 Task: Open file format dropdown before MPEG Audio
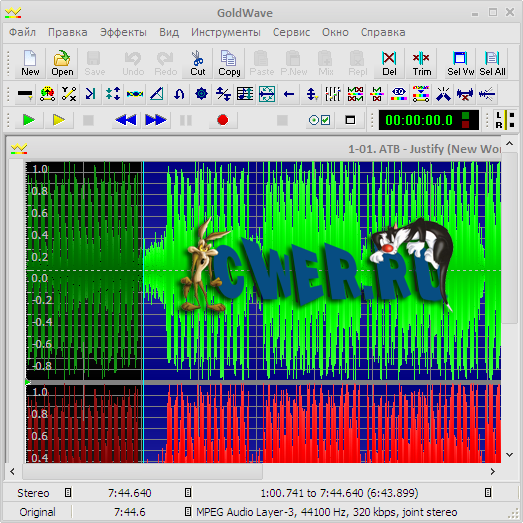(188, 512)
